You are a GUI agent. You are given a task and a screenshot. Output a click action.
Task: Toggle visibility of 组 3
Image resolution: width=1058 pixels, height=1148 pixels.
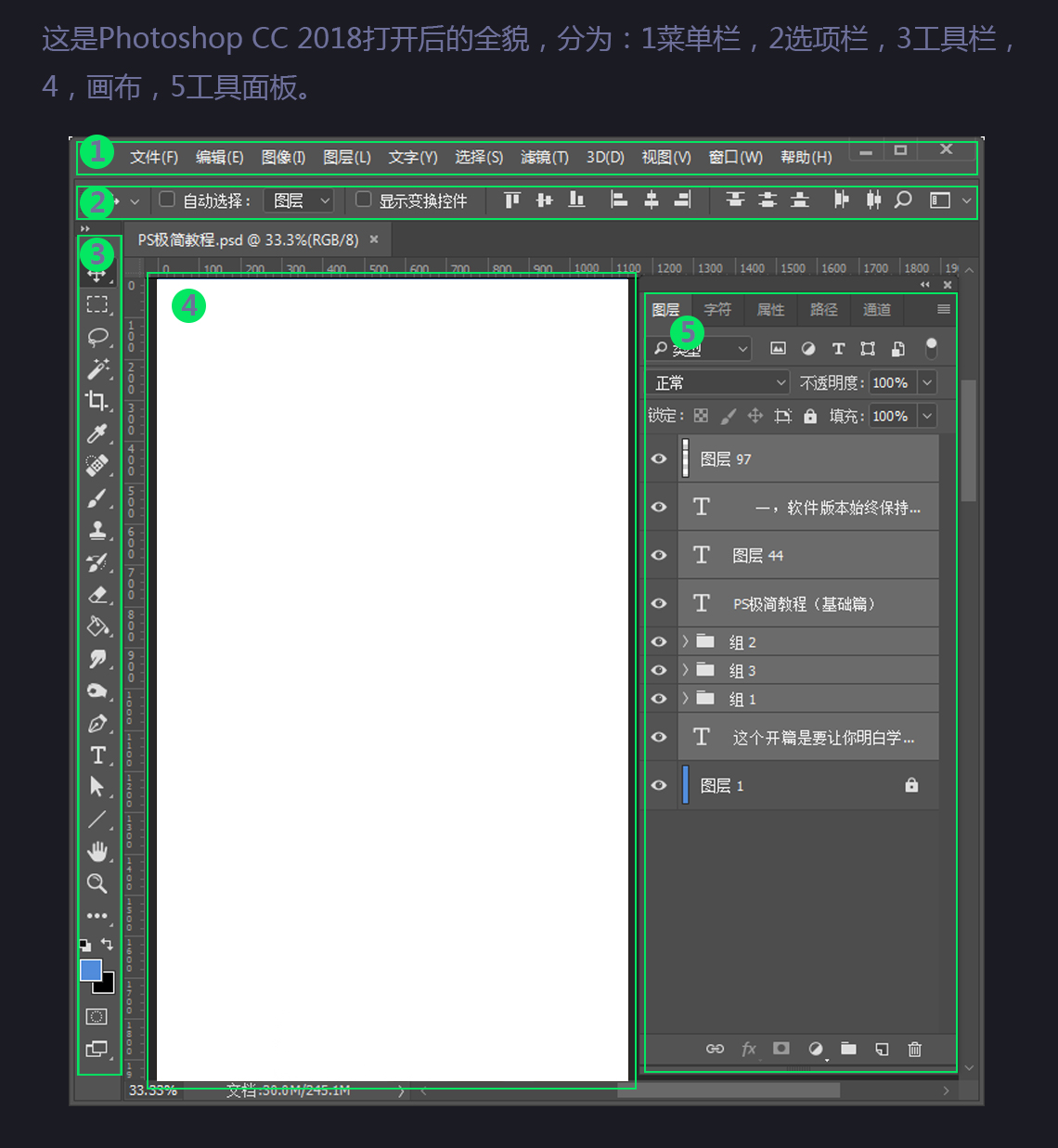[x=659, y=670]
